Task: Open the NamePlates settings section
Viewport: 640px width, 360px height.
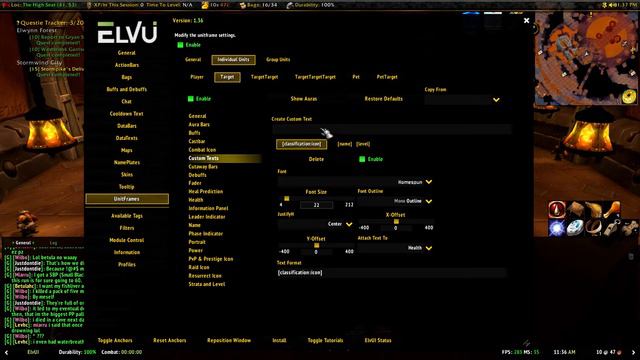Action: pos(127,162)
